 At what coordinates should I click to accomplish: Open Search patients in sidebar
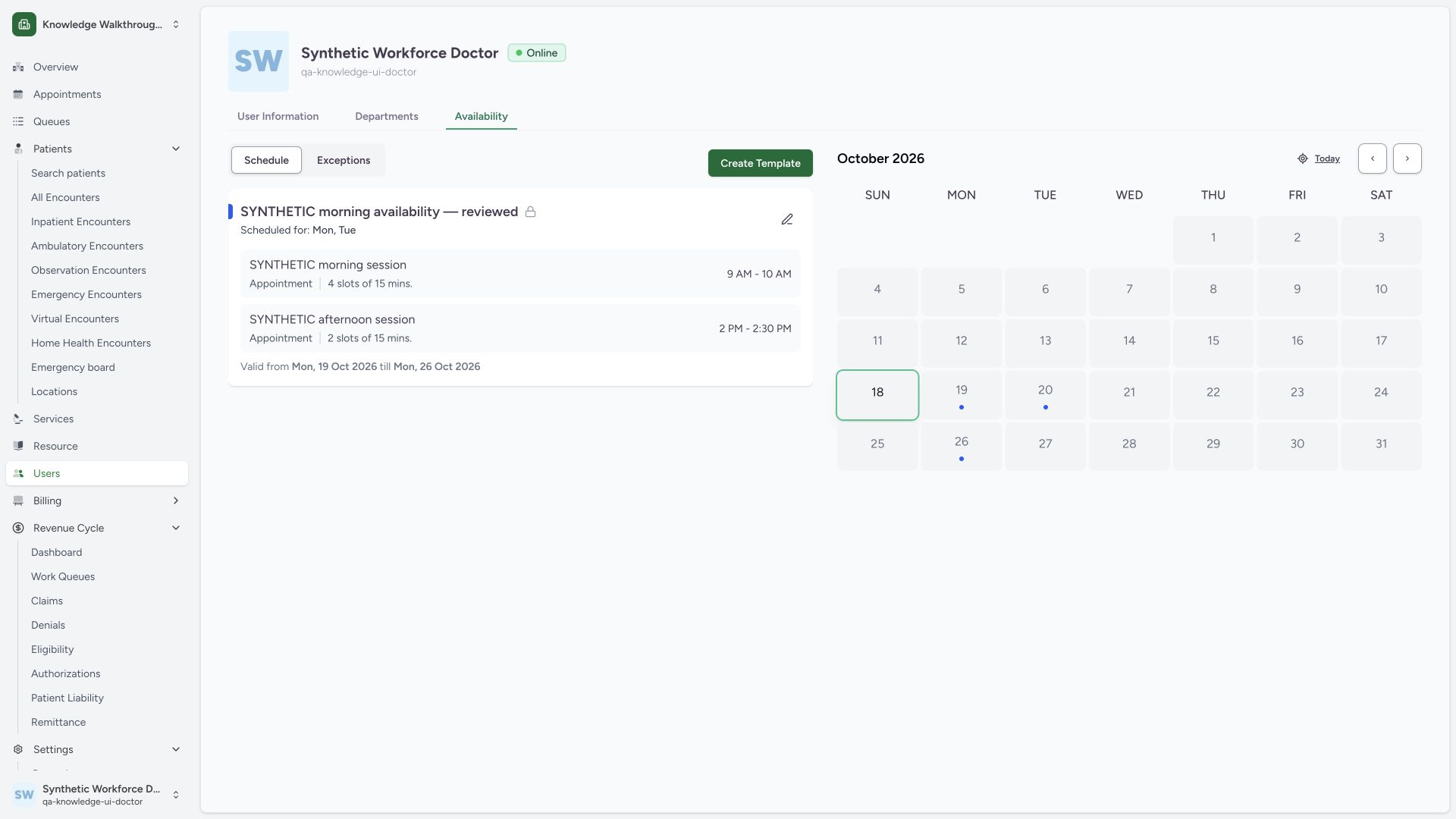coord(68,173)
